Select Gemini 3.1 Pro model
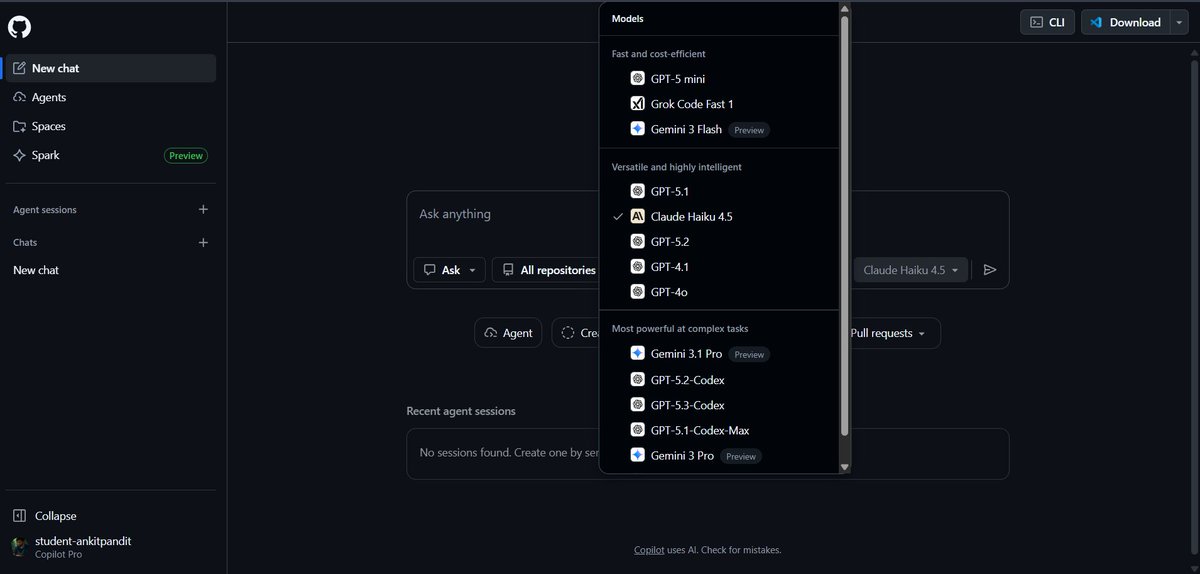 (721, 354)
